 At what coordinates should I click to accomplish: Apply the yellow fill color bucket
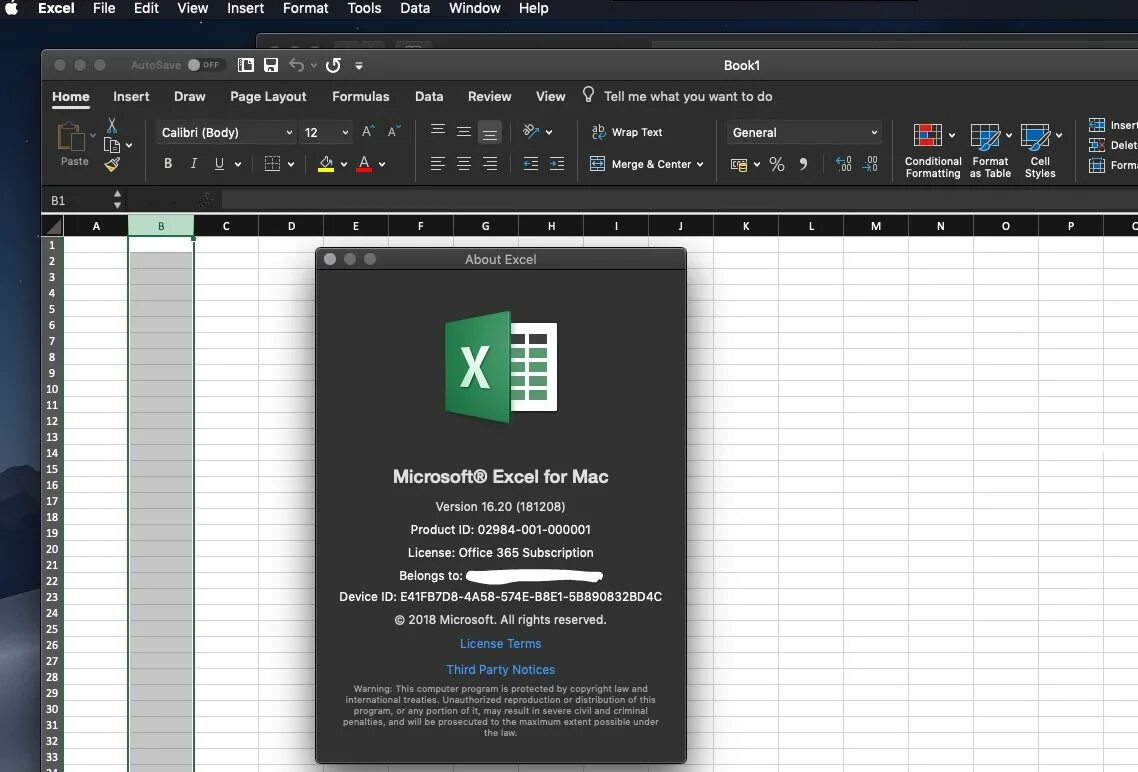point(326,164)
